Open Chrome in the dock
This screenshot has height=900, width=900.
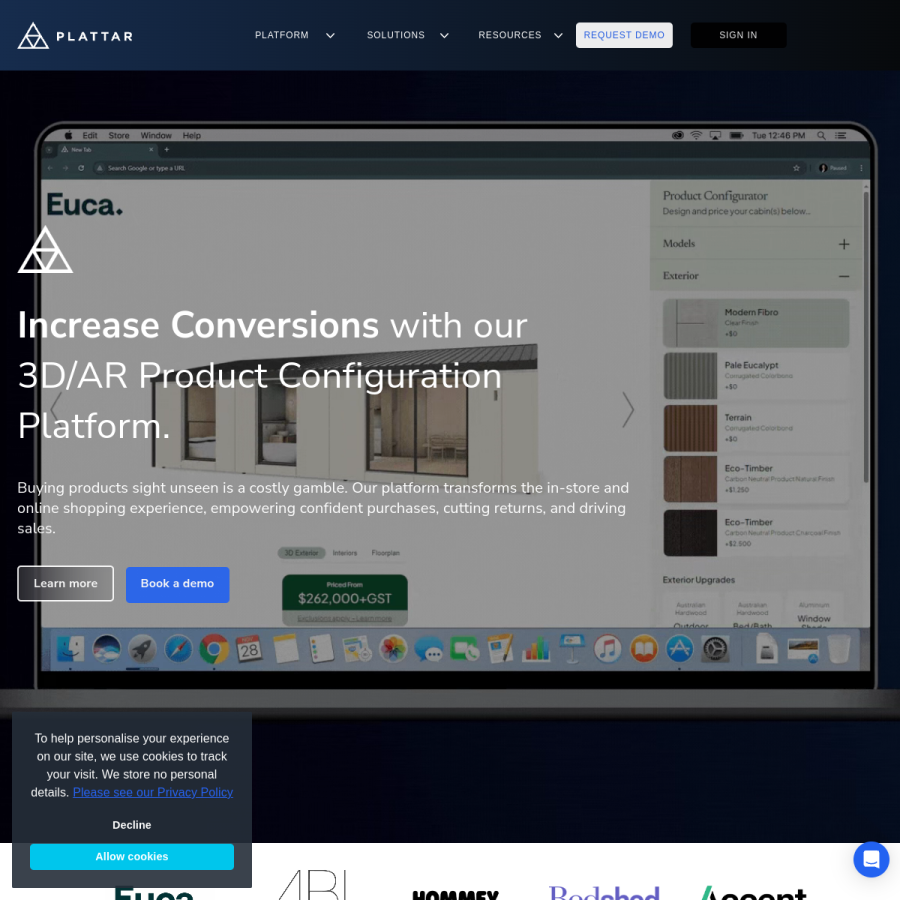[x=214, y=649]
